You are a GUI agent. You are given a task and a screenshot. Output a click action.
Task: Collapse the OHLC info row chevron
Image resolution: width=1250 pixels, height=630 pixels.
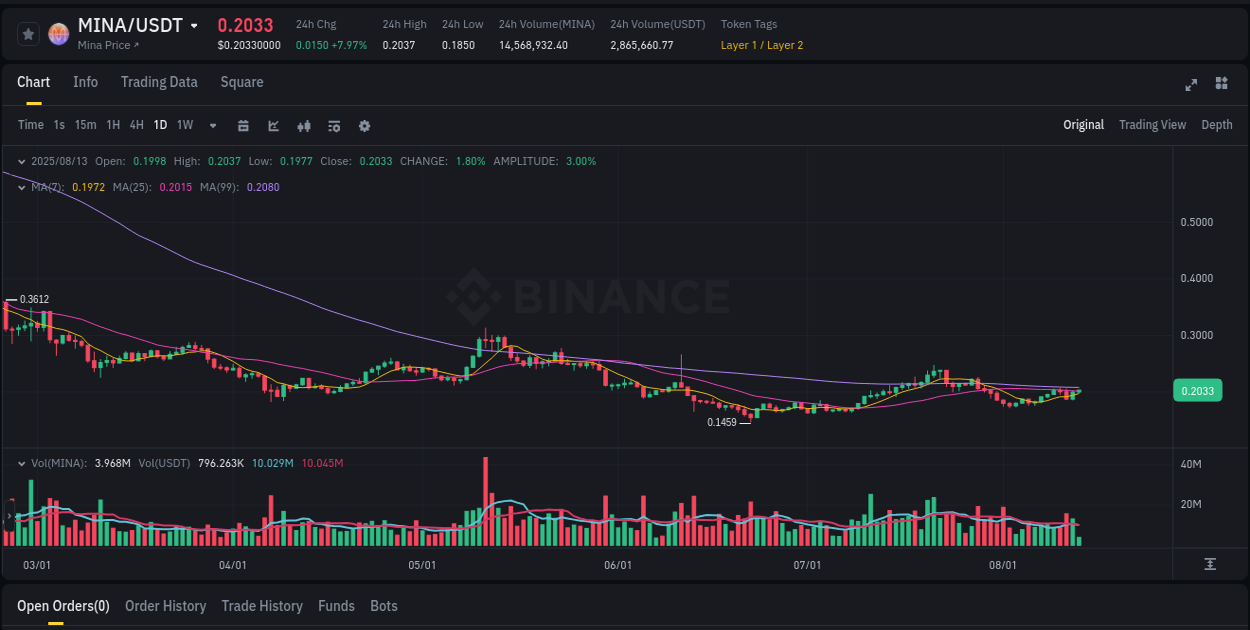(22, 160)
